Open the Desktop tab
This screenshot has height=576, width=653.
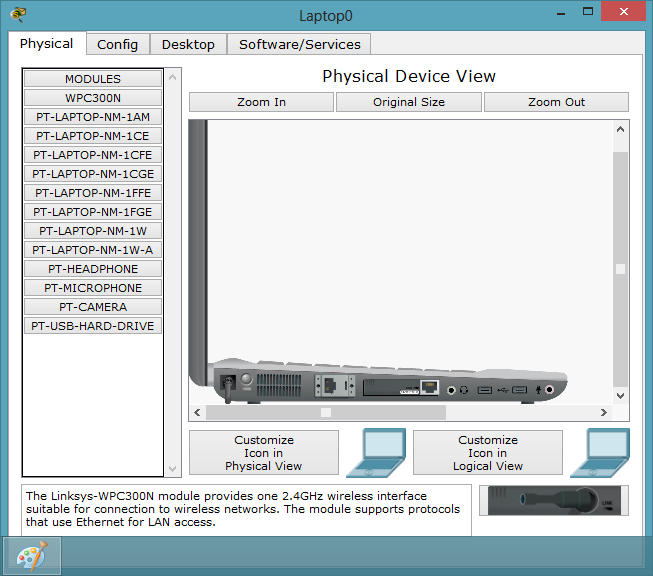pos(188,44)
